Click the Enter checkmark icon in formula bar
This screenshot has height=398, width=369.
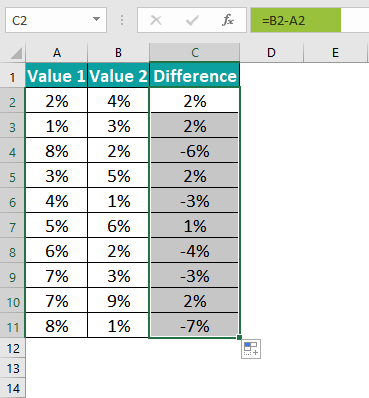coord(192,21)
